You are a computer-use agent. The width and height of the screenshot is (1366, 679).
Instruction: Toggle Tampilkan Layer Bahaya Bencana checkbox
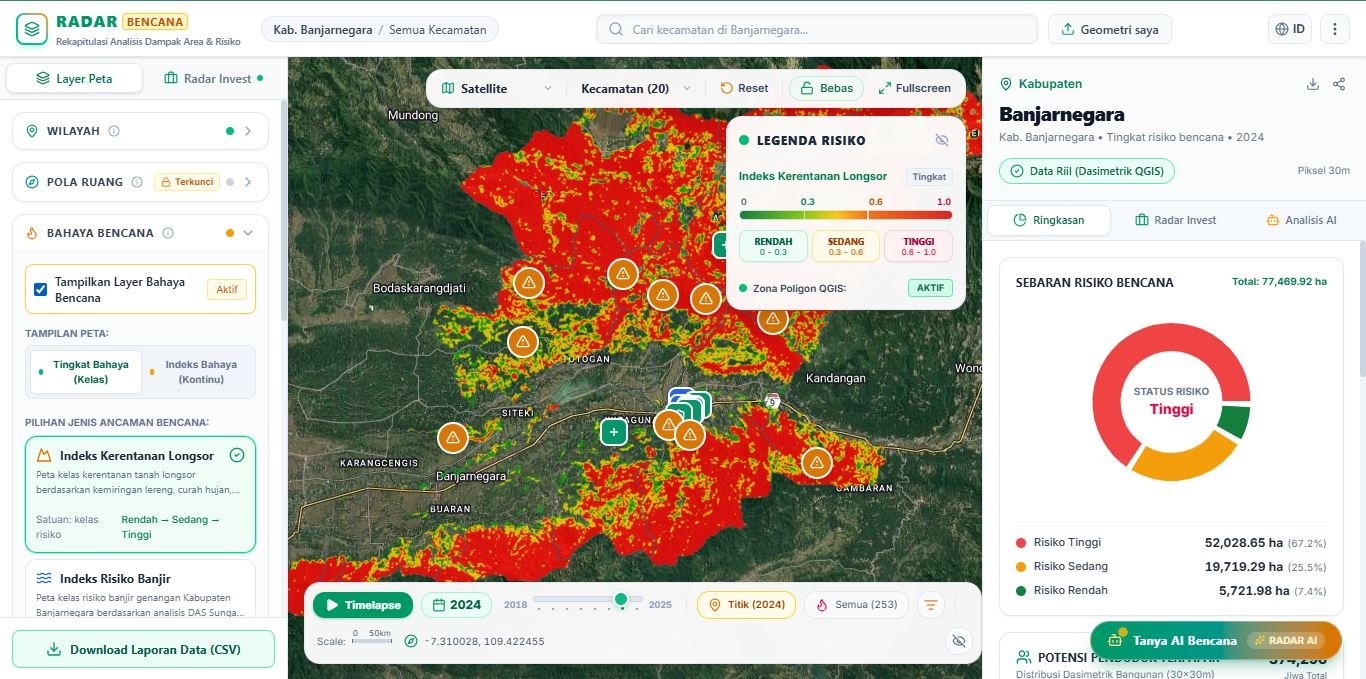pos(41,290)
